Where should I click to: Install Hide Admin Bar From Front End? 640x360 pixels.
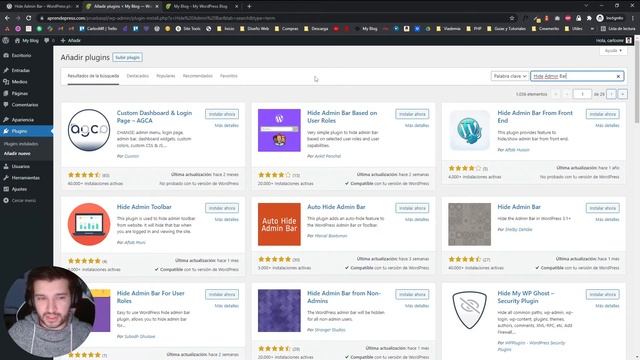[x=602, y=114]
